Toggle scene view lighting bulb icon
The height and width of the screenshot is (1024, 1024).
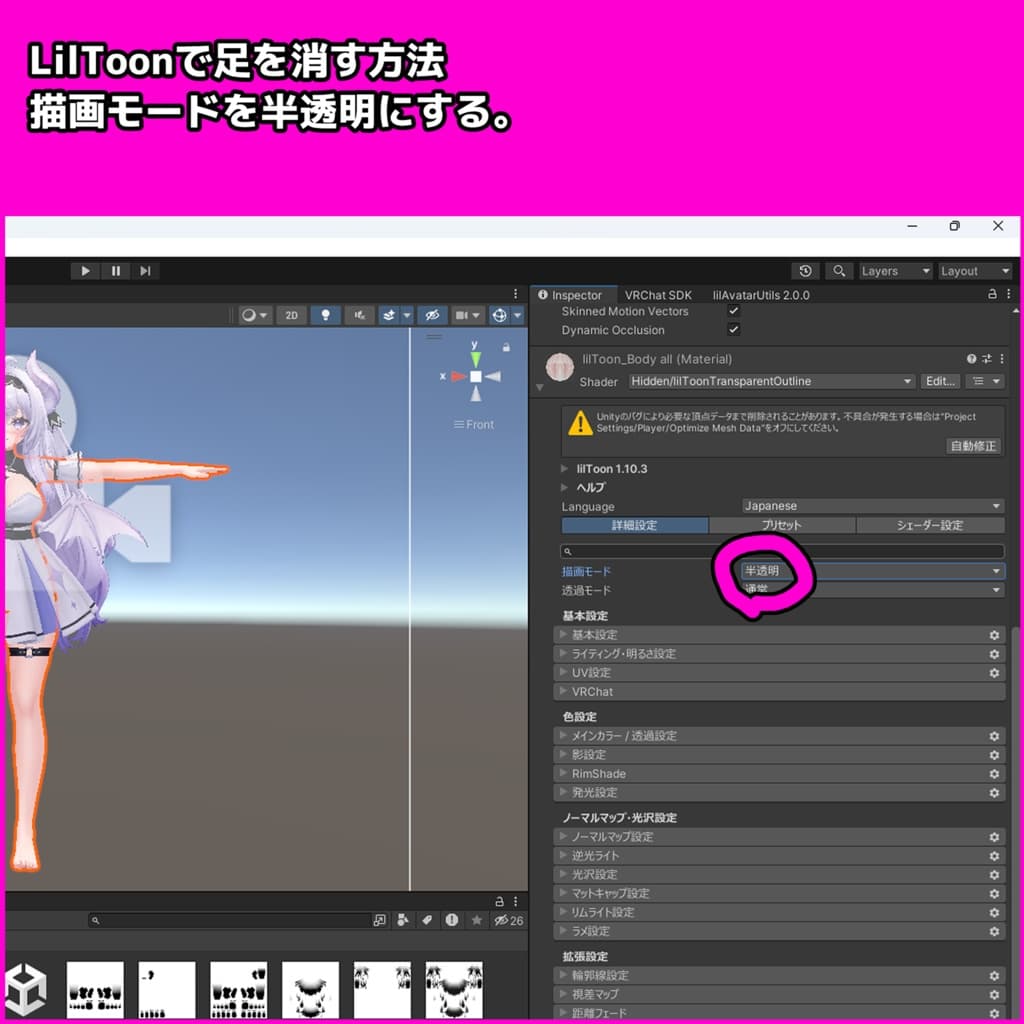(326, 314)
